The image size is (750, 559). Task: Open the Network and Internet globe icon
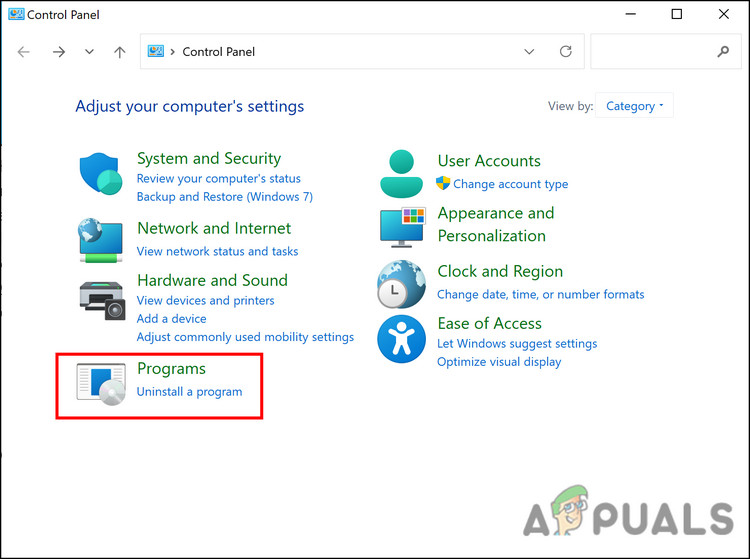pyautogui.click(x=101, y=239)
